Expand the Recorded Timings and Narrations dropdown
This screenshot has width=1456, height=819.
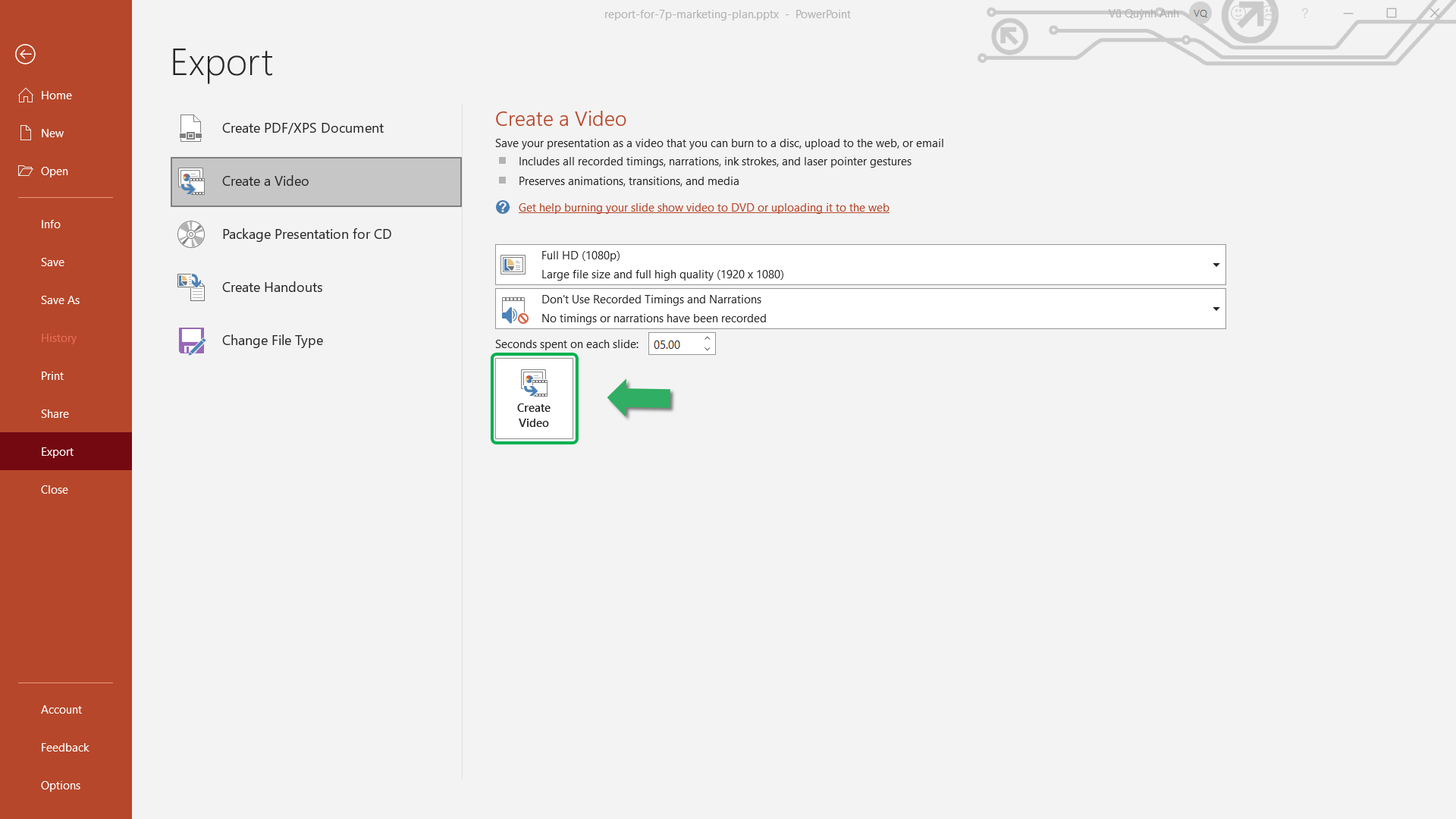point(860,309)
